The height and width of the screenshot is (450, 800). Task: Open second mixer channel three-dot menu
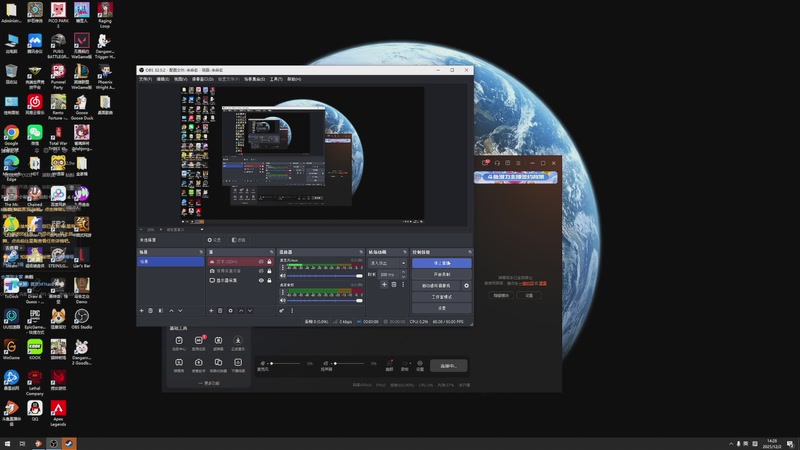(283, 292)
